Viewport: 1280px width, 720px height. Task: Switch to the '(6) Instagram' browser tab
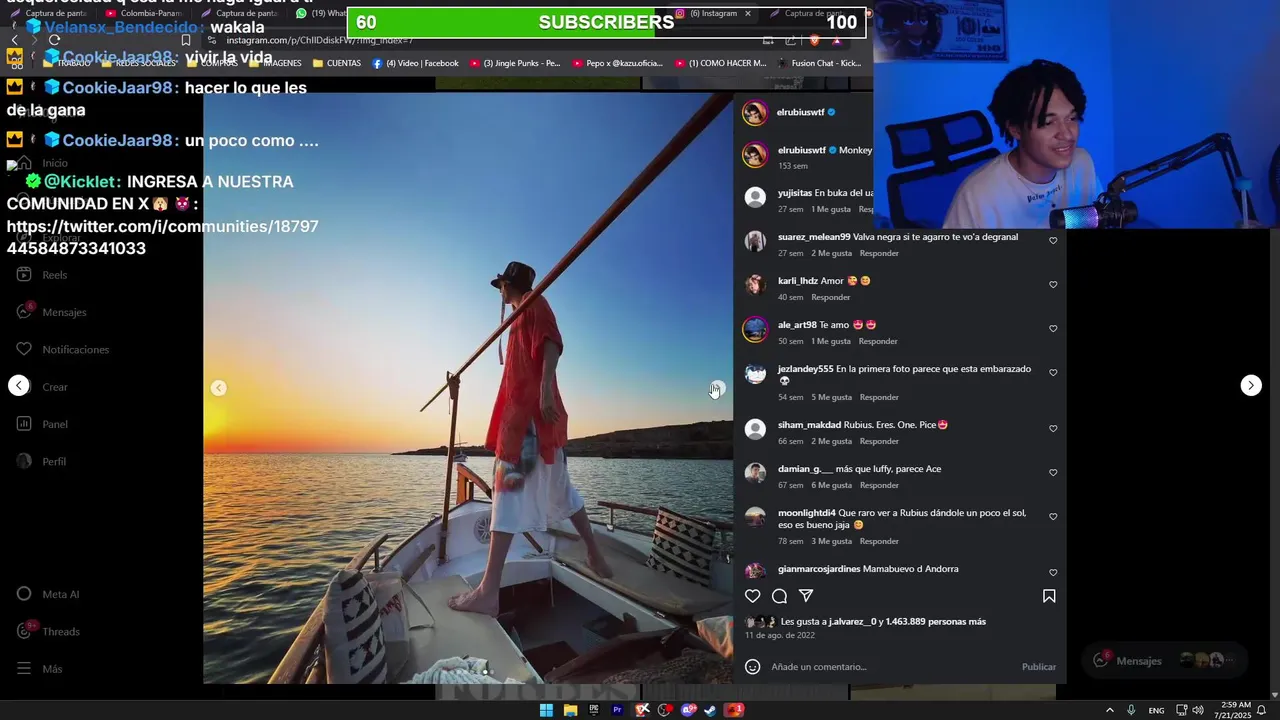point(712,14)
